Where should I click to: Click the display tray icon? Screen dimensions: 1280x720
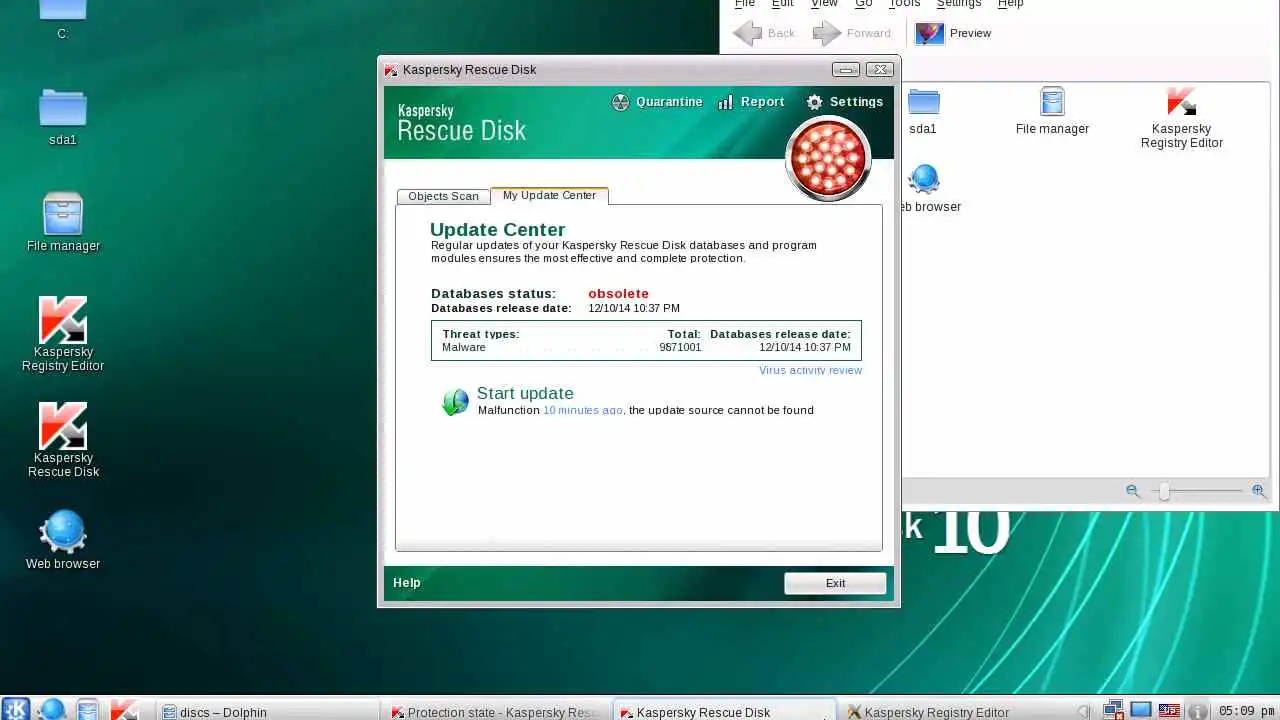(1141, 711)
